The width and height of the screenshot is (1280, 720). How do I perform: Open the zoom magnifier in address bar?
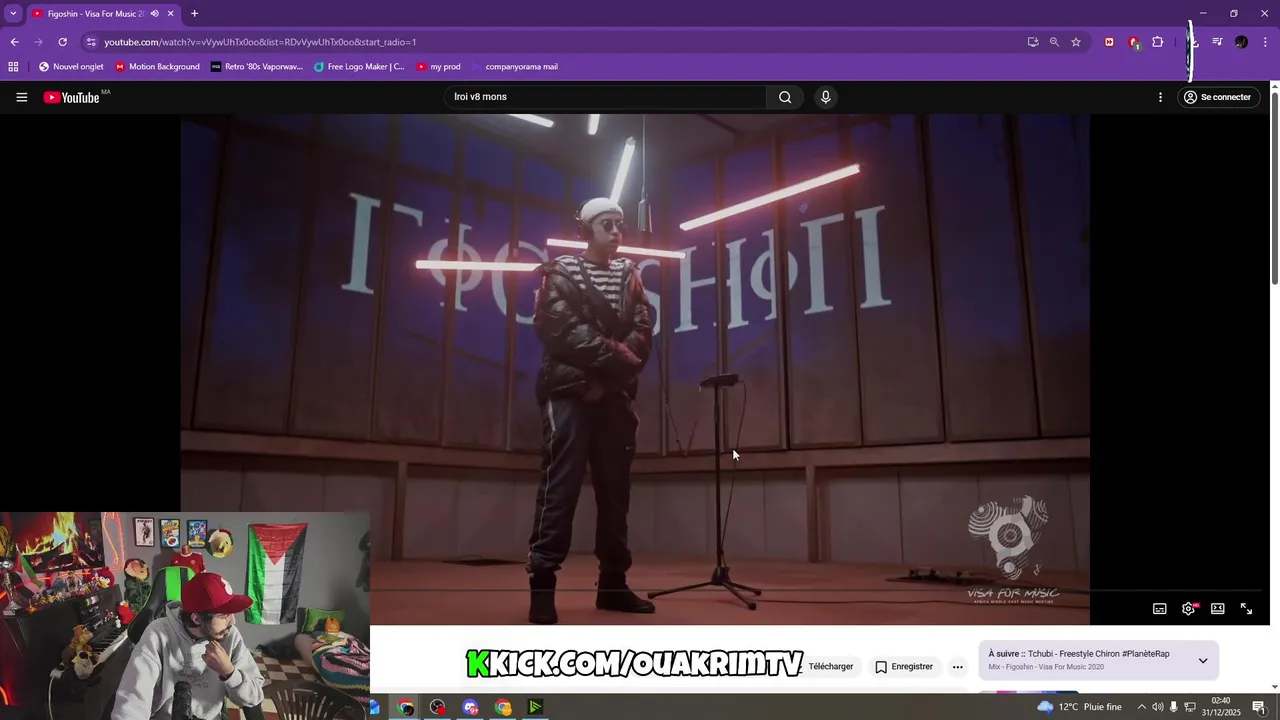[1054, 42]
